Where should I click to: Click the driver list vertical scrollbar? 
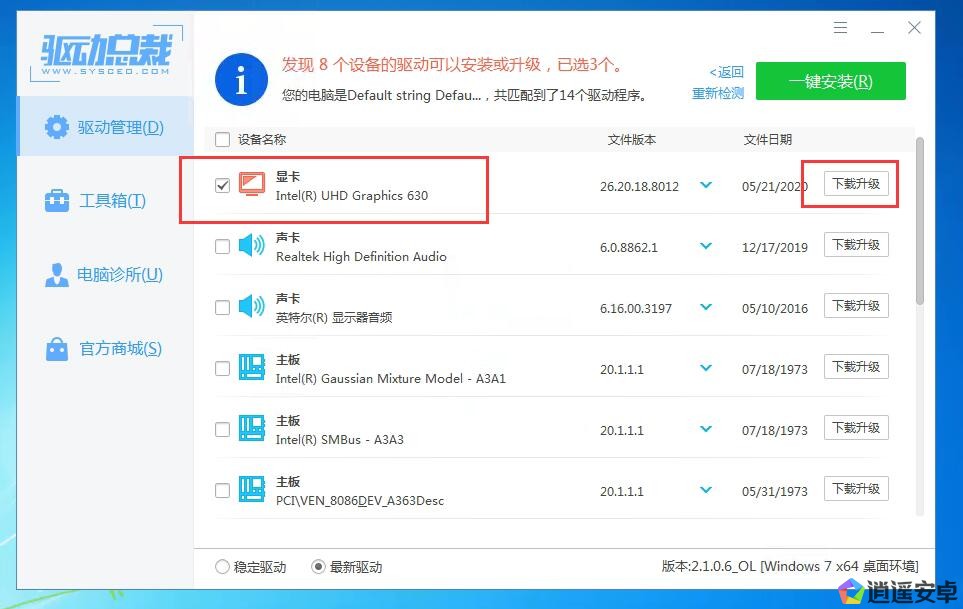(x=920, y=220)
